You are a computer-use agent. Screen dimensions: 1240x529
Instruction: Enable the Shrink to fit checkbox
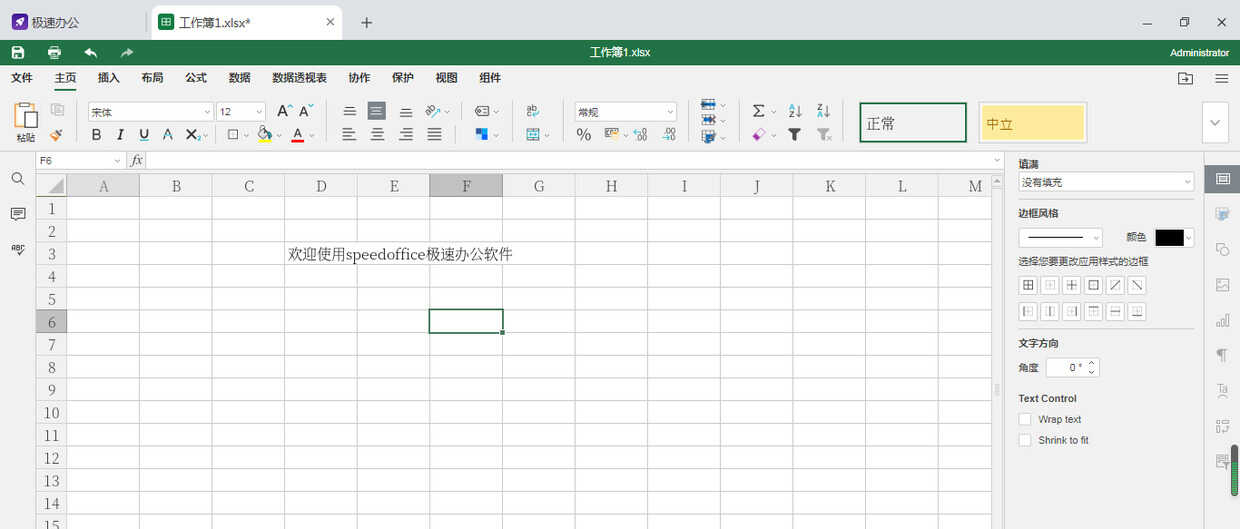pos(1024,440)
